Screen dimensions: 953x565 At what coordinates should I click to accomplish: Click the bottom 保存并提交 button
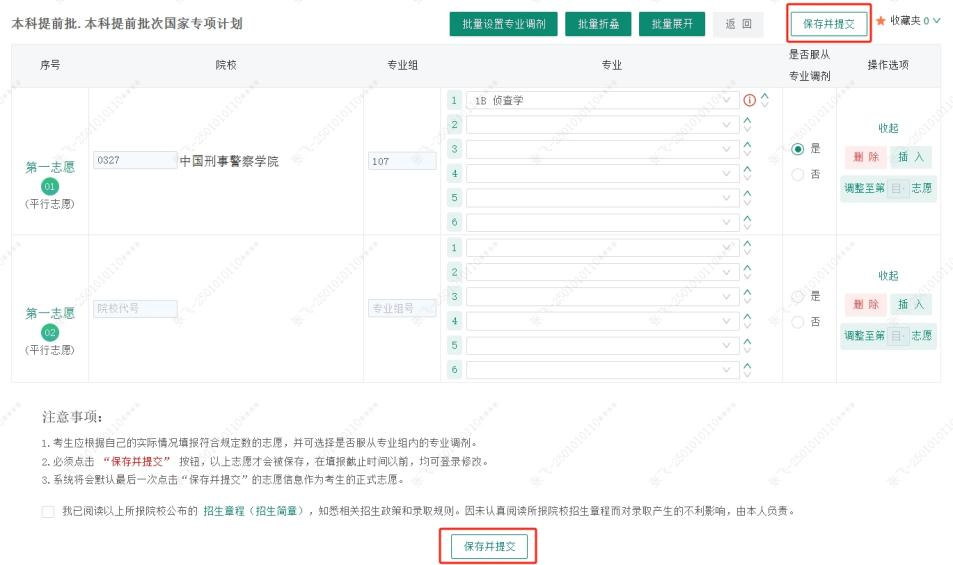[x=489, y=546]
